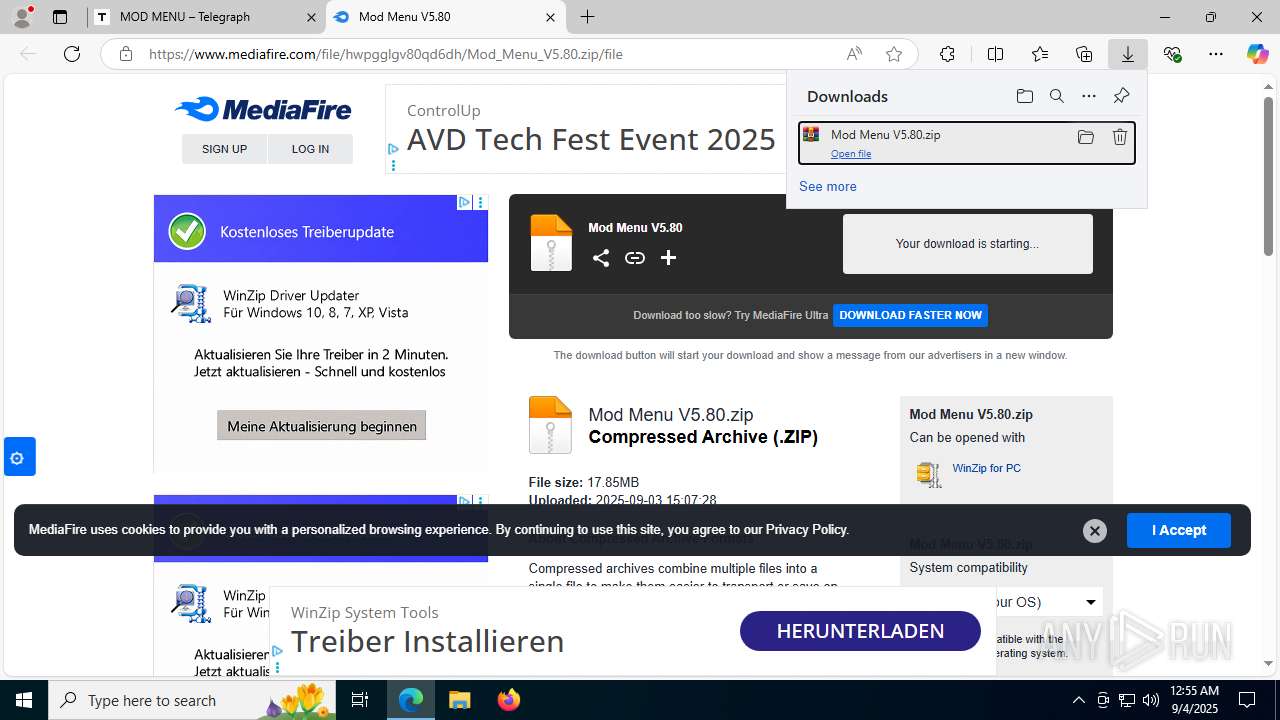
Task: Click the taskbar search box
Action: pyautogui.click(x=192, y=700)
